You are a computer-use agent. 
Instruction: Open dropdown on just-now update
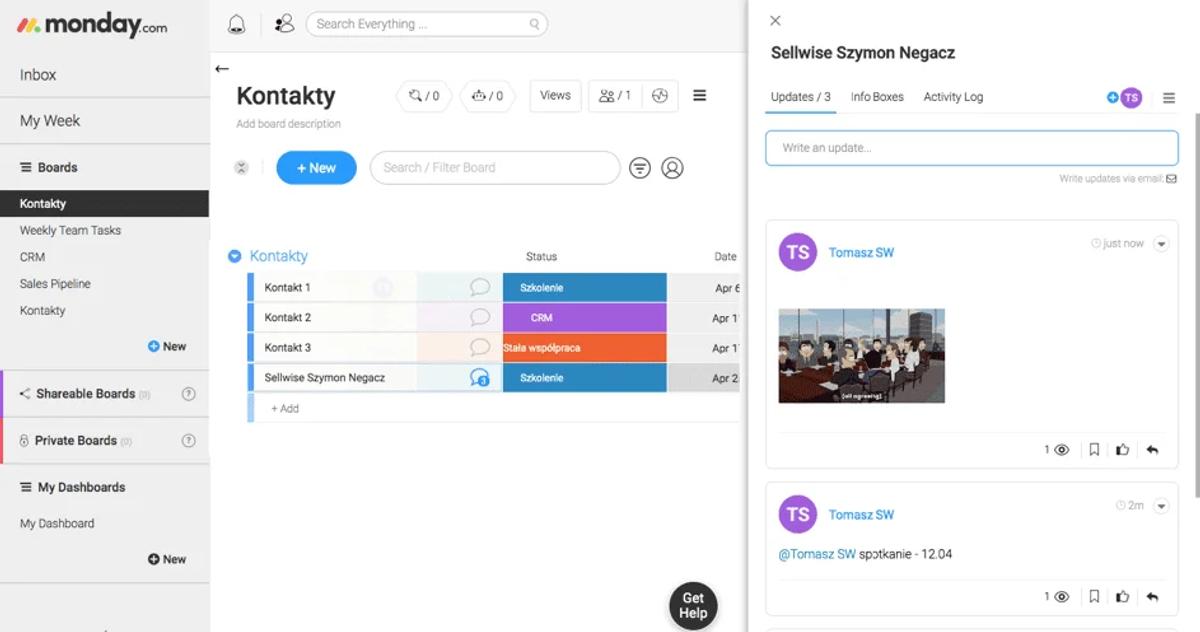point(1161,244)
